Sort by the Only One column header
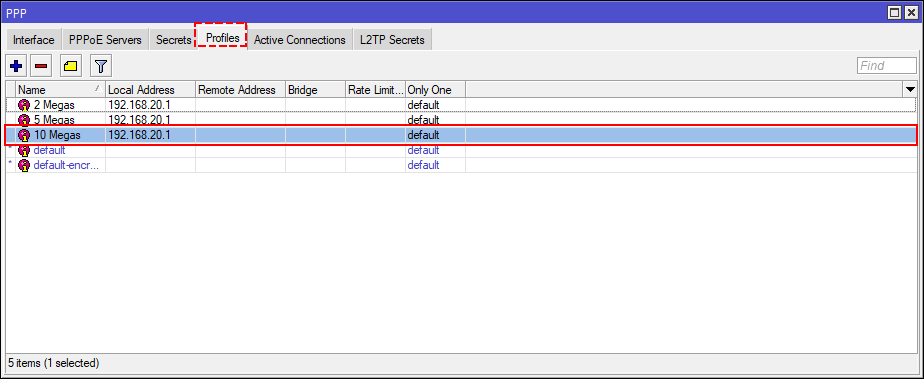The image size is (924, 379). (x=435, y=90)
